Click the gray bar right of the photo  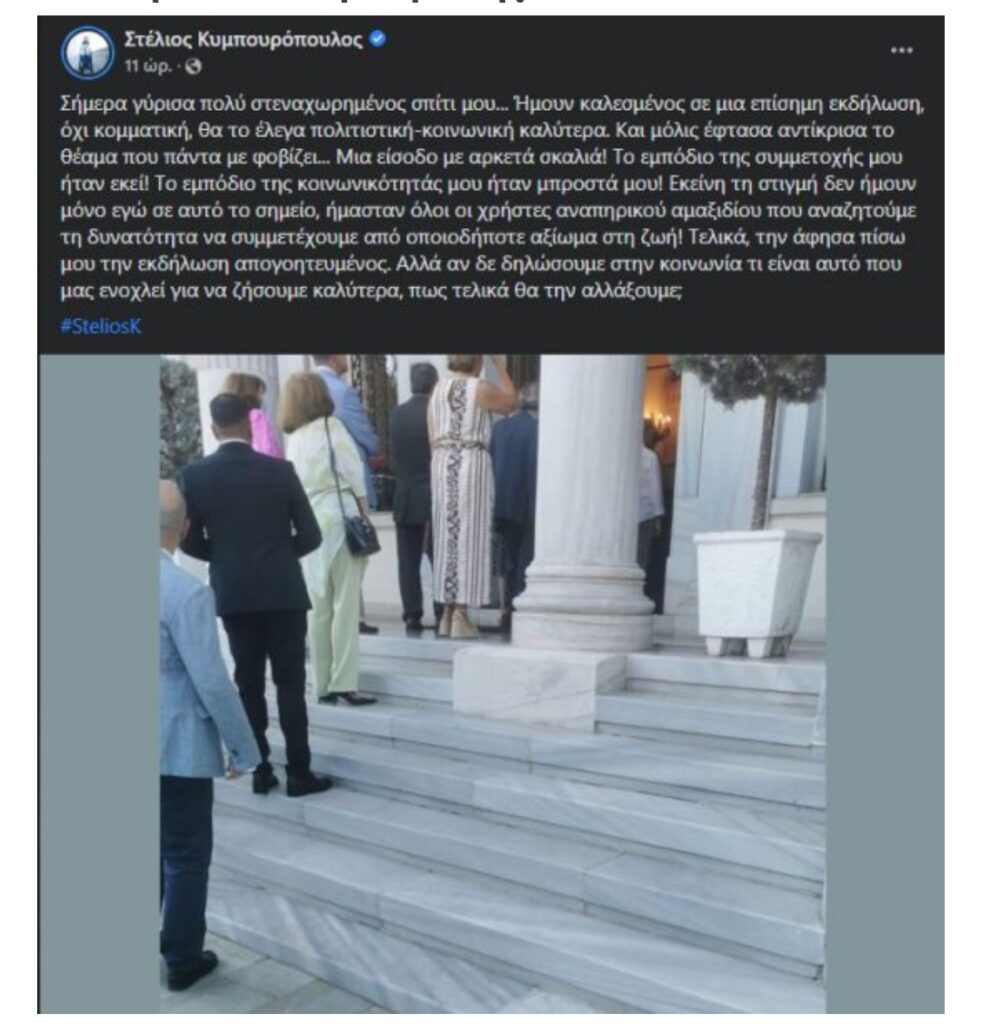click(885, 684)
